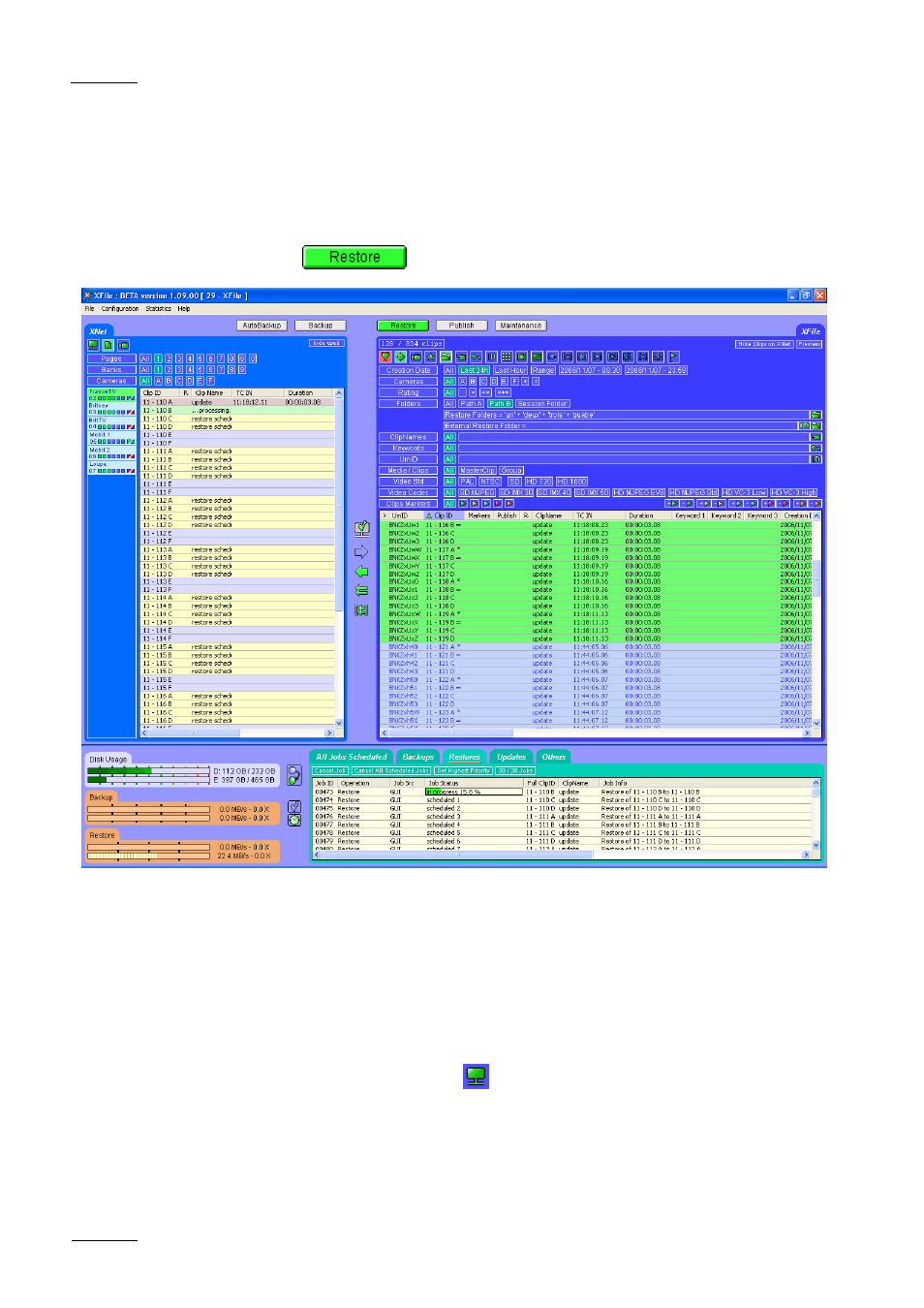The height and width of the screenshot is (1308, 924).
Task: Click the XNet monitor view icon
Action: coord(93,345)
